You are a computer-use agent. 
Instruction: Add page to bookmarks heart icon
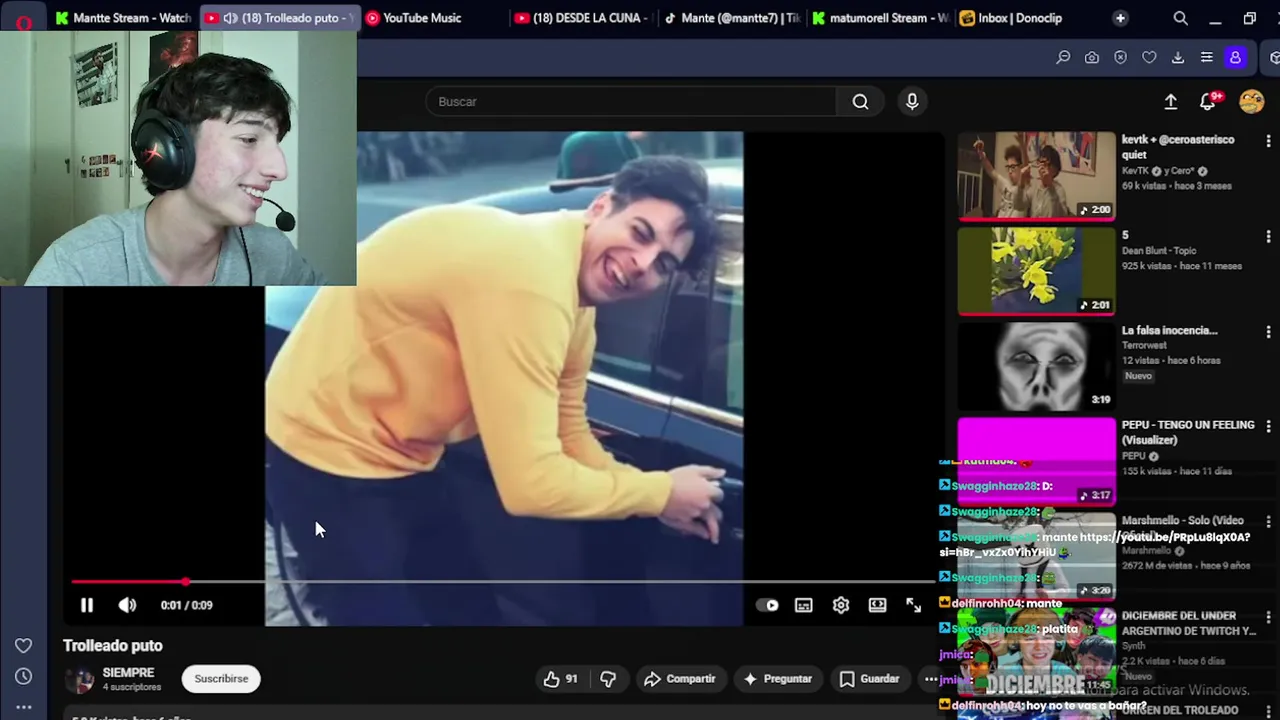click(1149, 58)
